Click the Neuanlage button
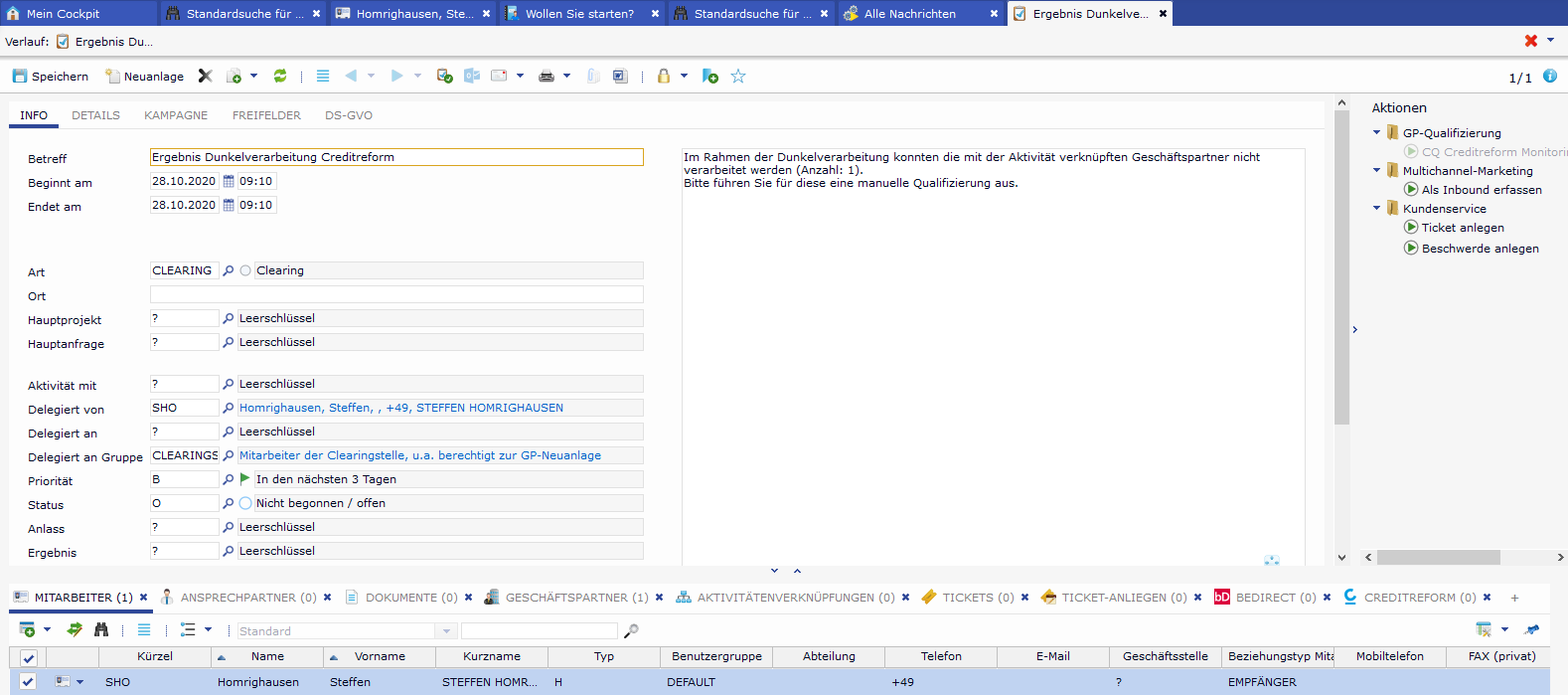Screen dimensions: 1568x695 pyautogui.click(x=145, y=77)
